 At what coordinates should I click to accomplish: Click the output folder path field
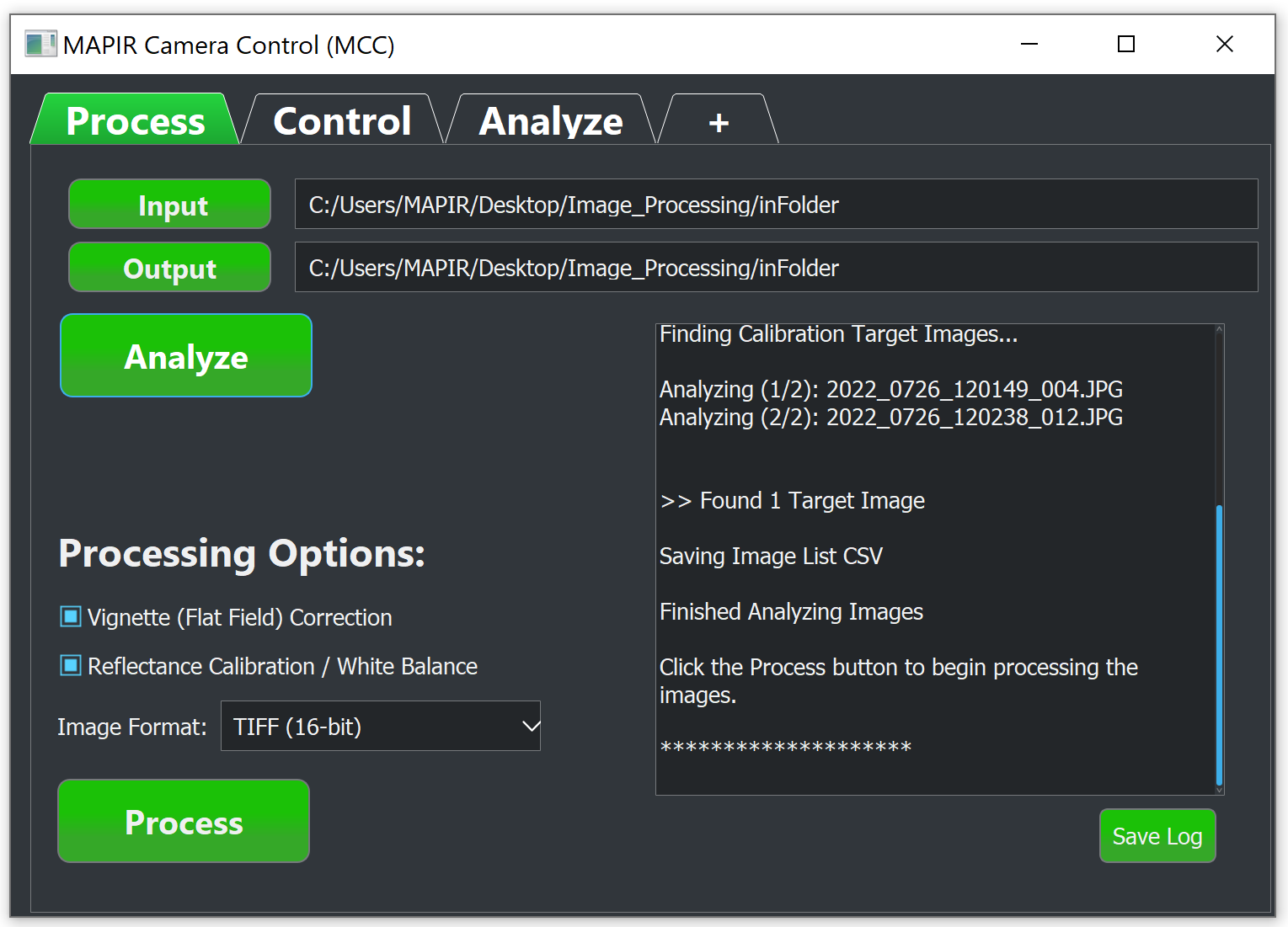coord(775,268)
